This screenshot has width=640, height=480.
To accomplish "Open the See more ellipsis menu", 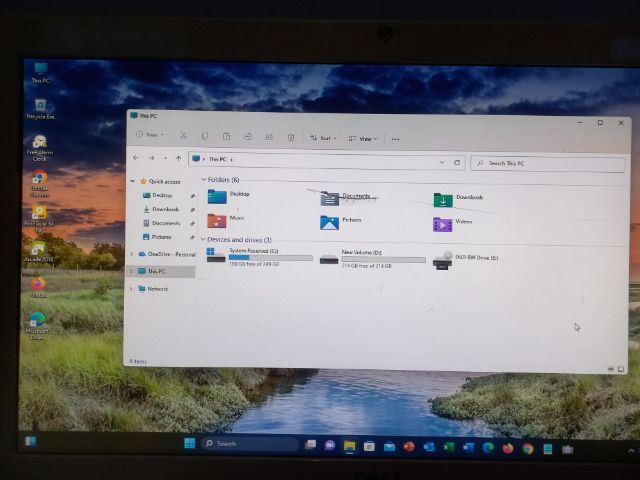I will coord(395,139).
